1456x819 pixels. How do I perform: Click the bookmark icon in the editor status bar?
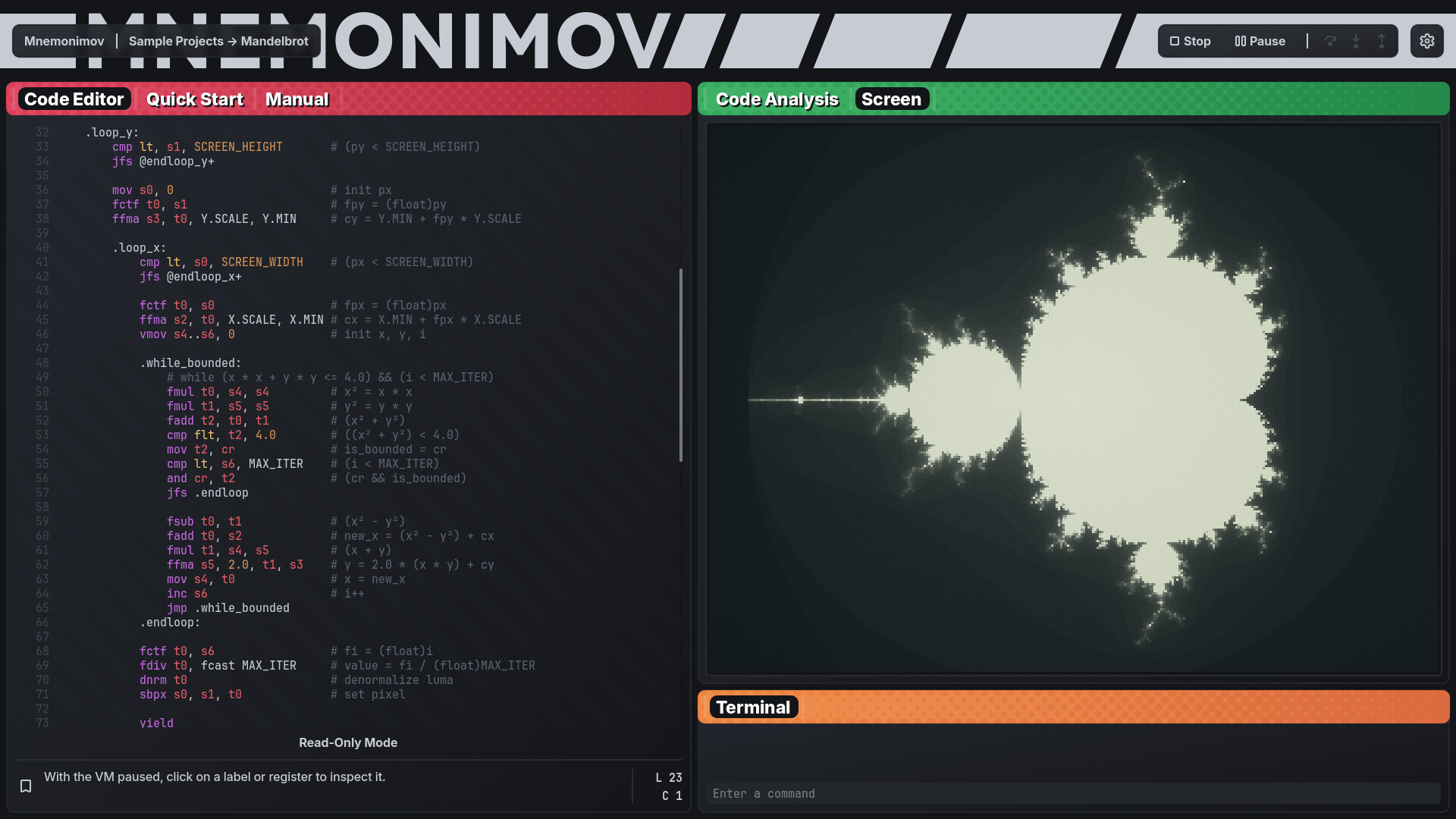(x=26, y=786)
